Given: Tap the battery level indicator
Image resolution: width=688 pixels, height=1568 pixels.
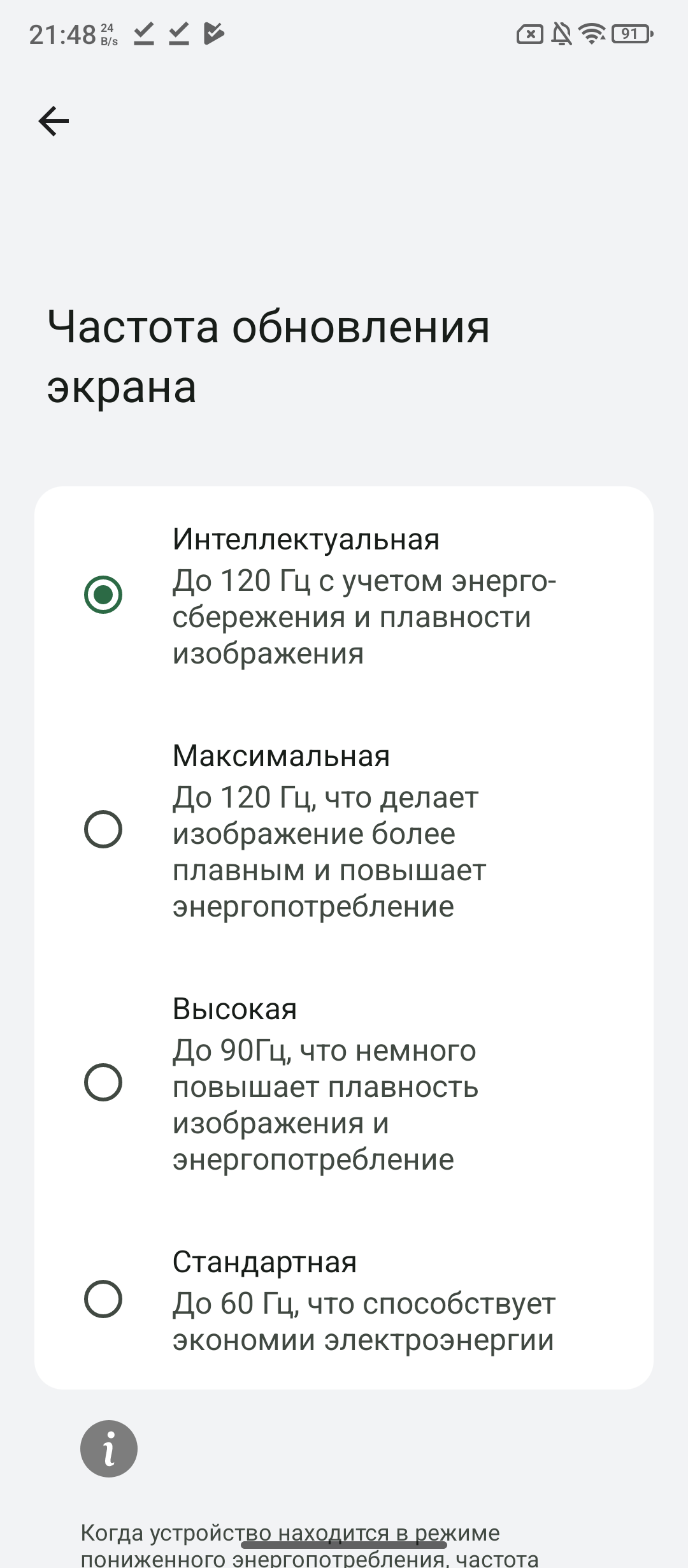Looking at the screenshot, I should [x=631, y=34].
